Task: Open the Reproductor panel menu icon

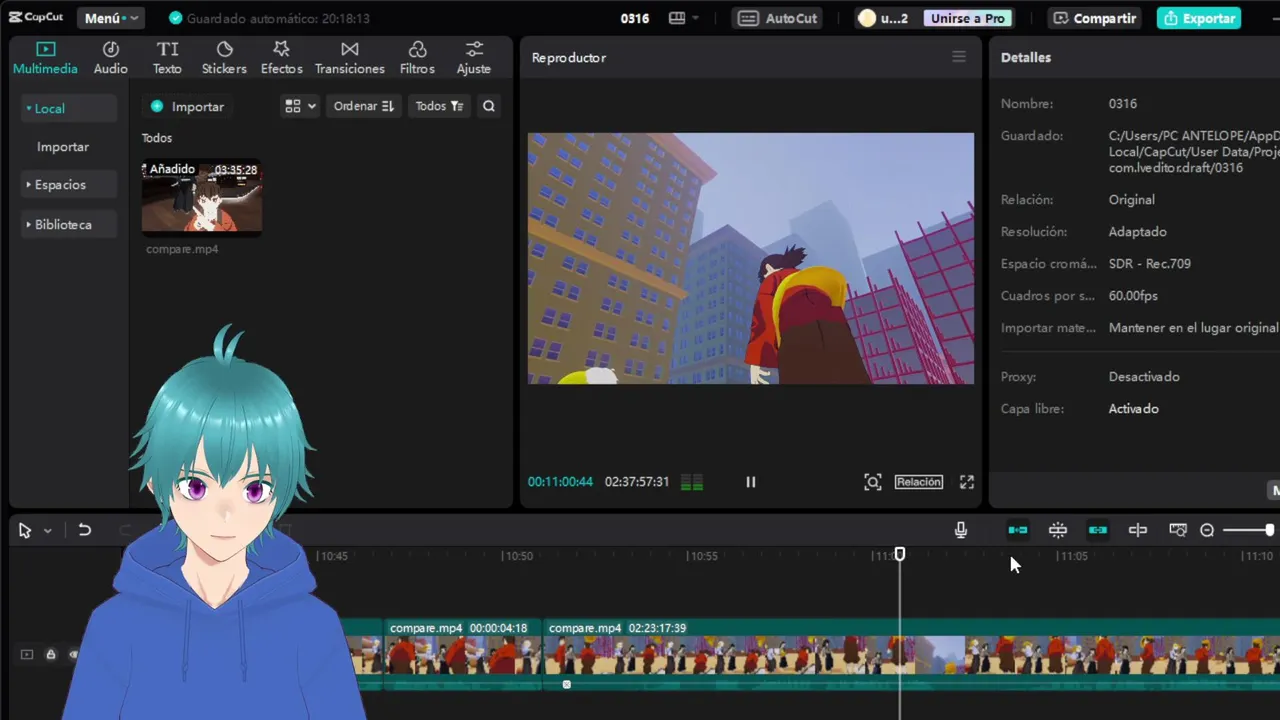Action: click(x=959, y=57)
